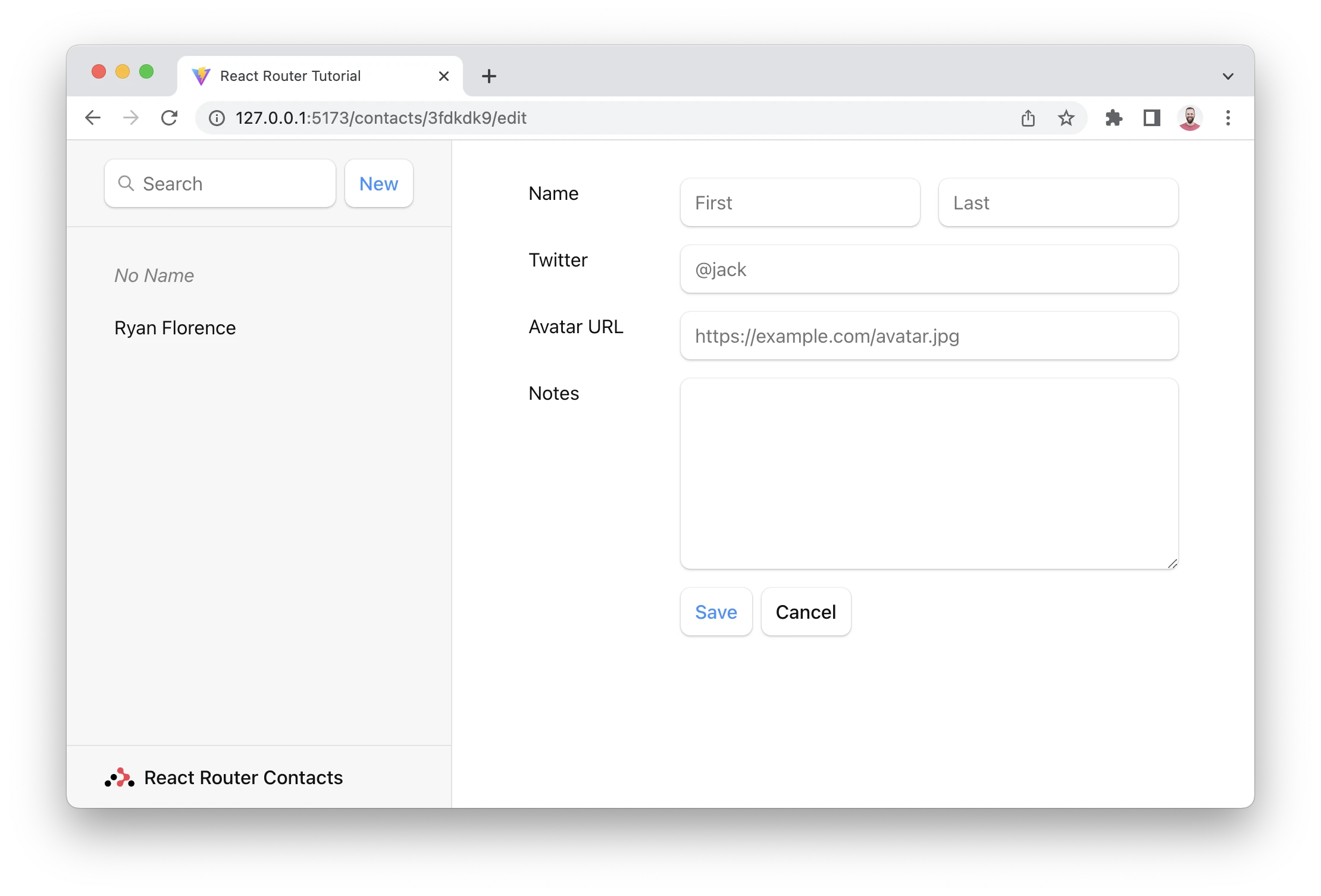The width and height of the screenshot is (1321, 896).
Task: Click the share page icon
Action: 1028,118
